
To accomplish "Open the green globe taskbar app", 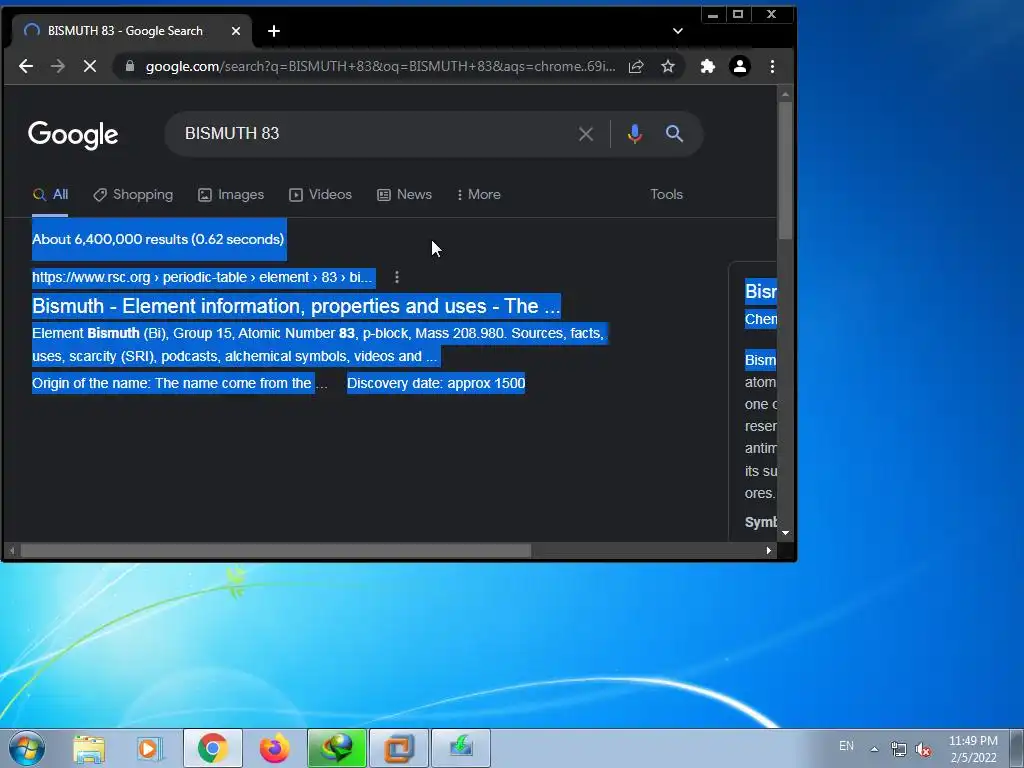I will click(337, 748).
